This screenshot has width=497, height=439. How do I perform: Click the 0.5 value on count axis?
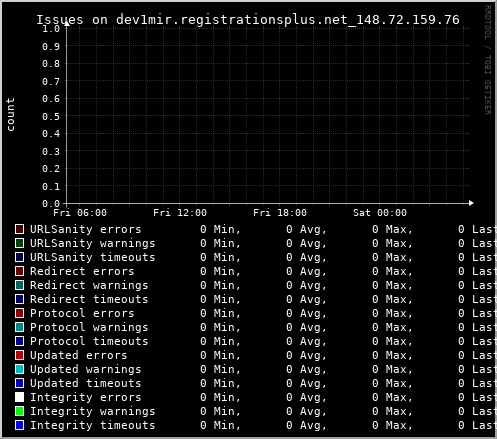pyautogui.click(x=51, y=116)
